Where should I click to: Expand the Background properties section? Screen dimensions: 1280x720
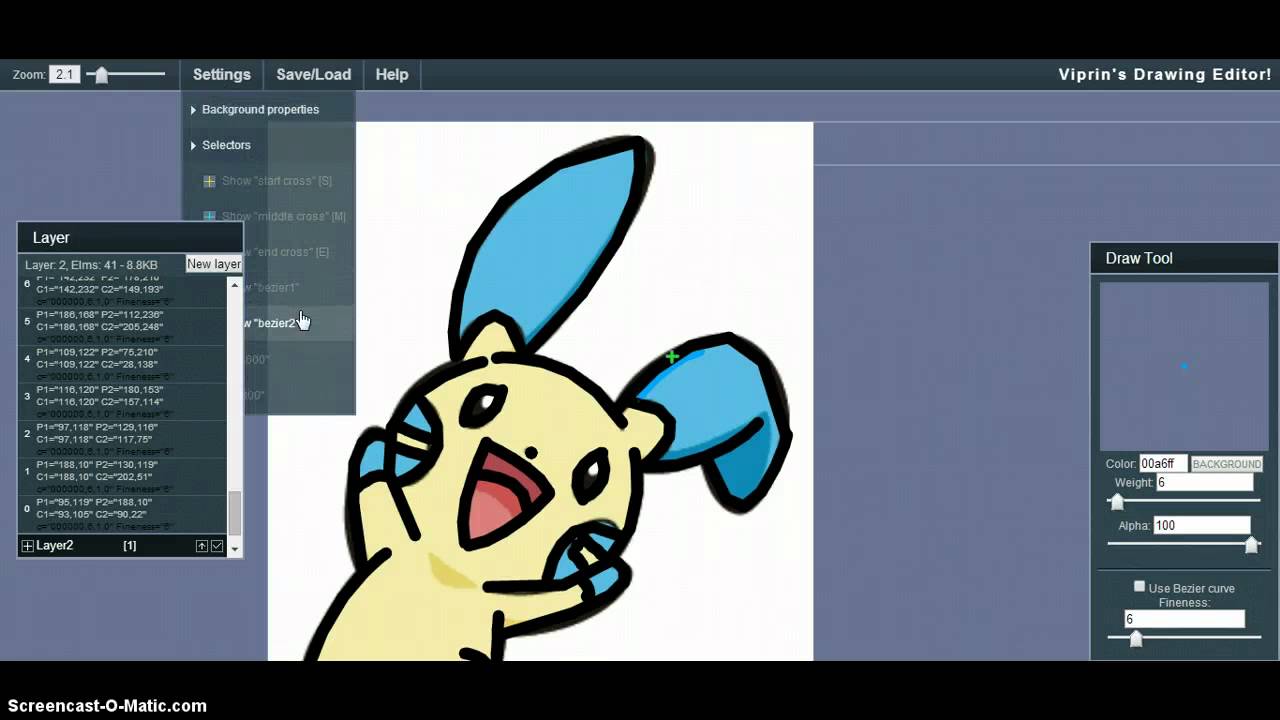click(x=260, y=109)
